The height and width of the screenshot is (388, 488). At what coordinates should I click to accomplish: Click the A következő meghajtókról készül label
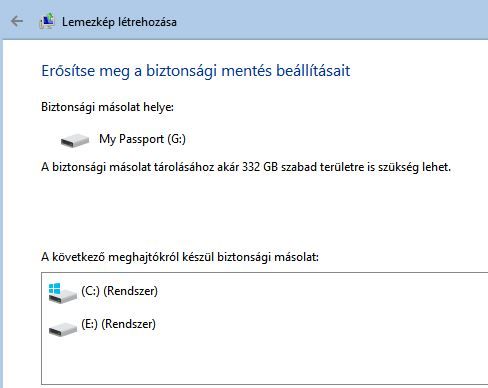click(180, 257)
